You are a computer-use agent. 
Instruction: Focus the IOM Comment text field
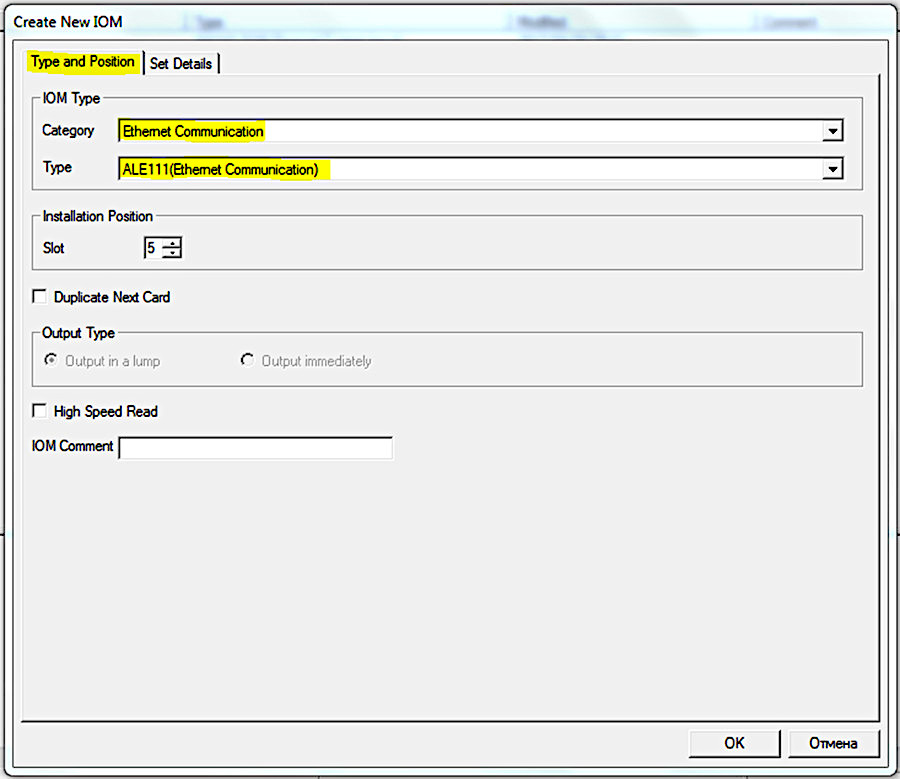256,448
